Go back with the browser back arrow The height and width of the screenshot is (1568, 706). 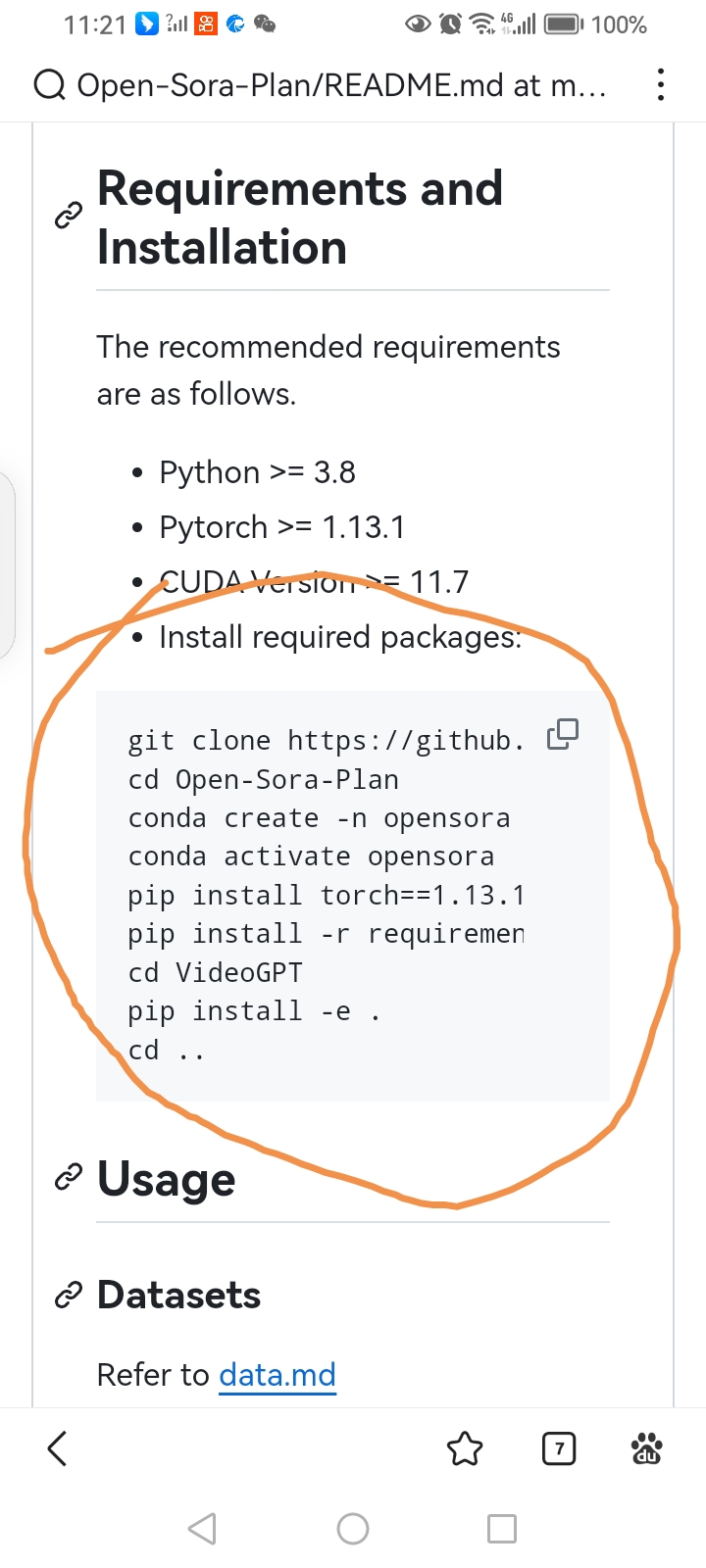(x=58, y=1447)
